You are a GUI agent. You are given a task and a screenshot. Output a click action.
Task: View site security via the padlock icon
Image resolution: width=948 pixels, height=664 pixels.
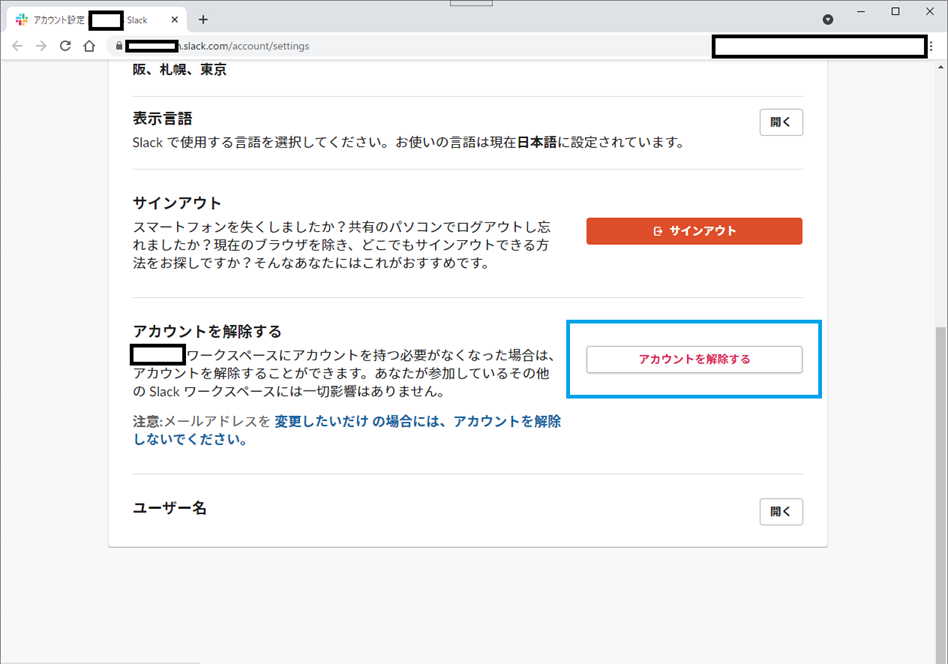click(x=118, y=45)
